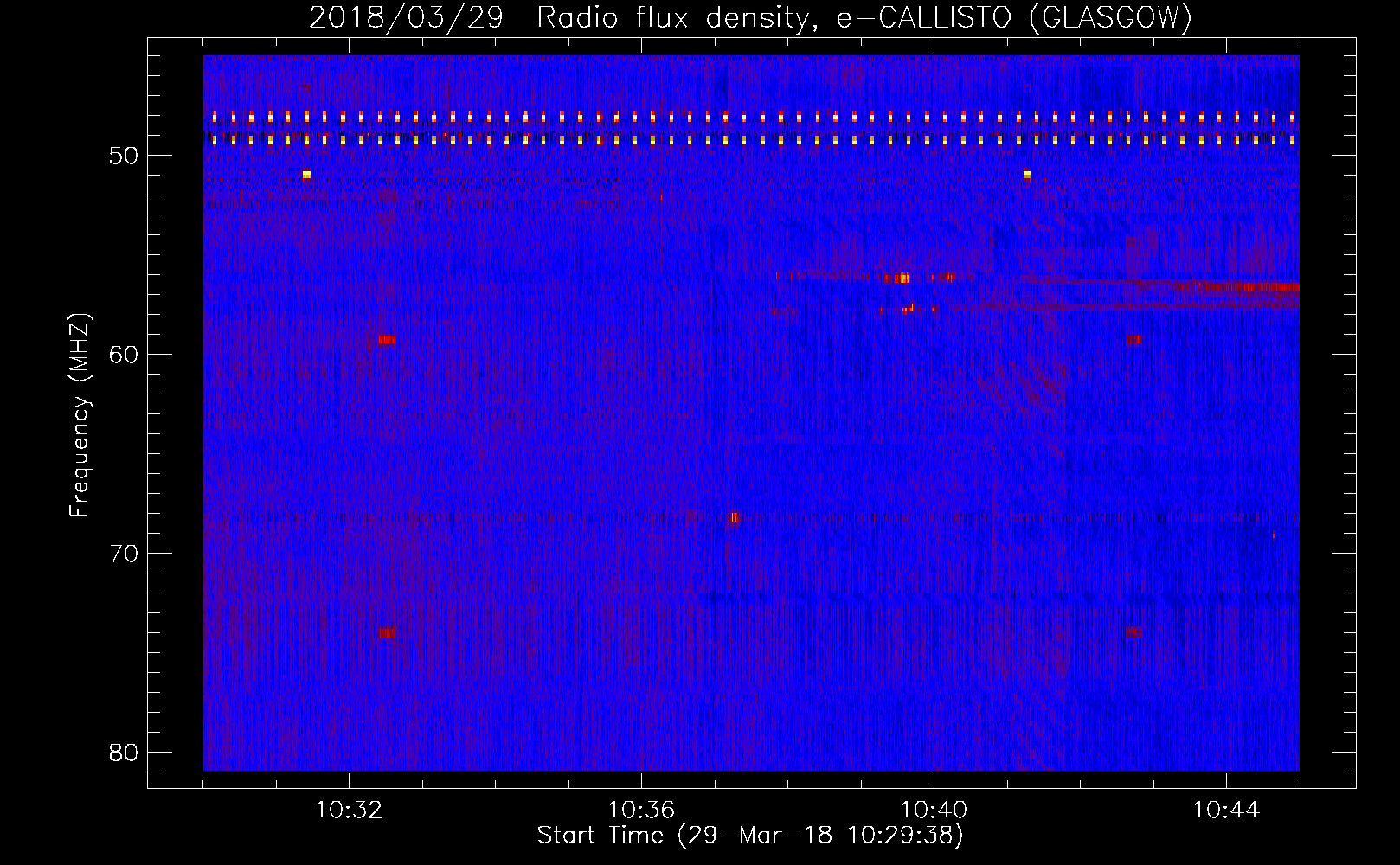This screenshot has height=865, width=1400.
Task: Click the bright yellow burst near 10:39:30, 56 MHz
Action: (x=902, y=278)
